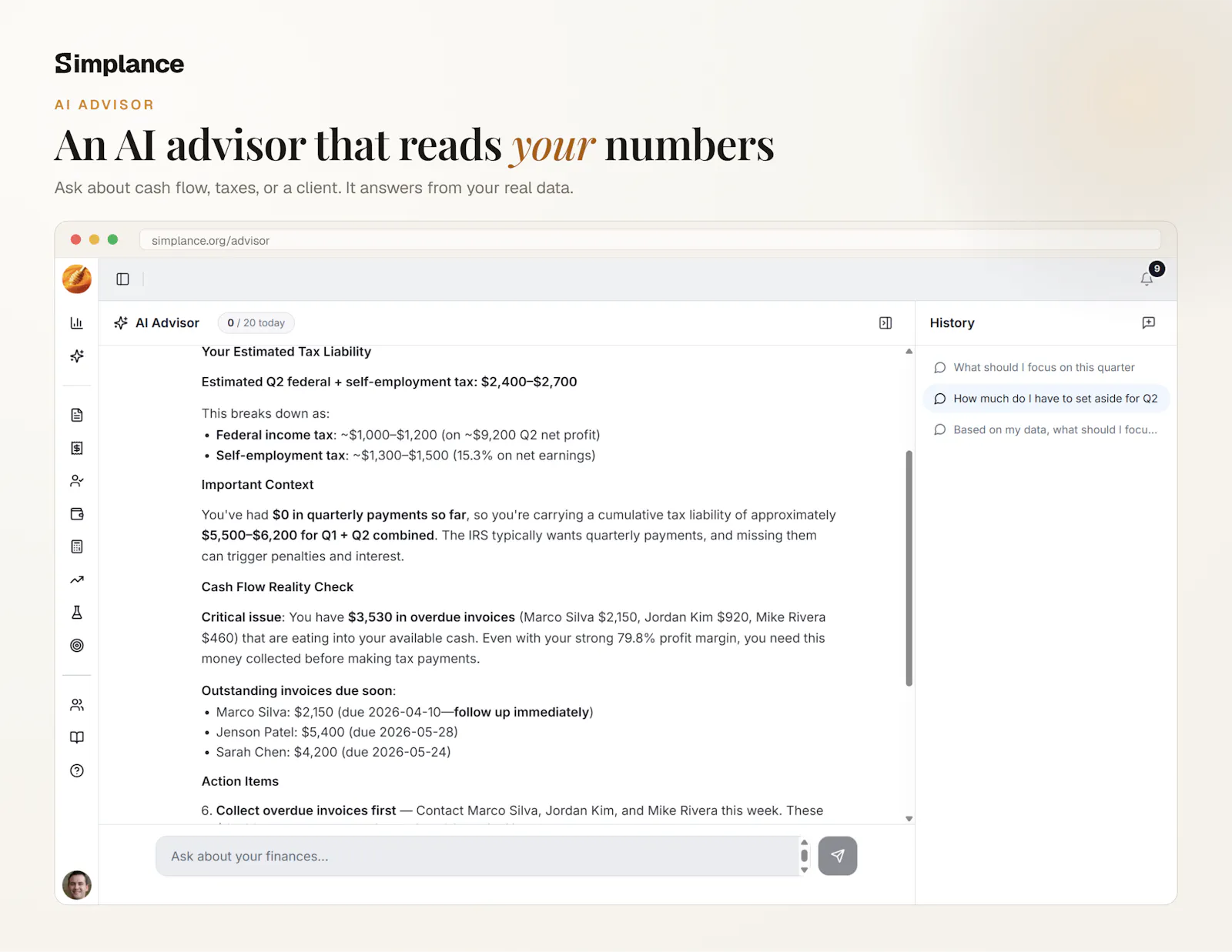The image size is (1232, 952).
Task: Click the 'Federal income tax' bullet line
Action: pyautogui.click(x=407, y=435)
